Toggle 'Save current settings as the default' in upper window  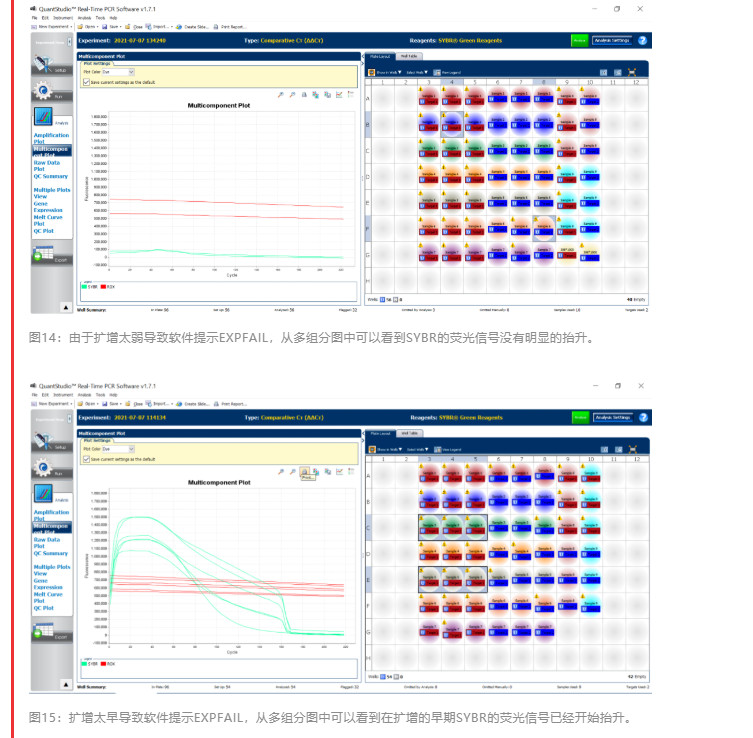pyautogui.click(x=86, y=82)
